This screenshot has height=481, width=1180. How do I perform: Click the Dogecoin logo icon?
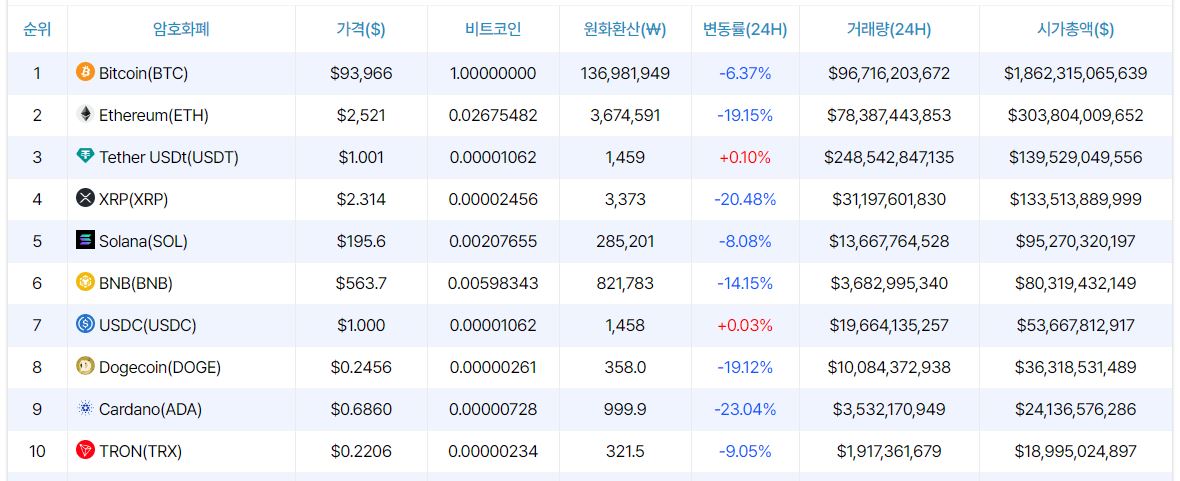pos(86,367)
